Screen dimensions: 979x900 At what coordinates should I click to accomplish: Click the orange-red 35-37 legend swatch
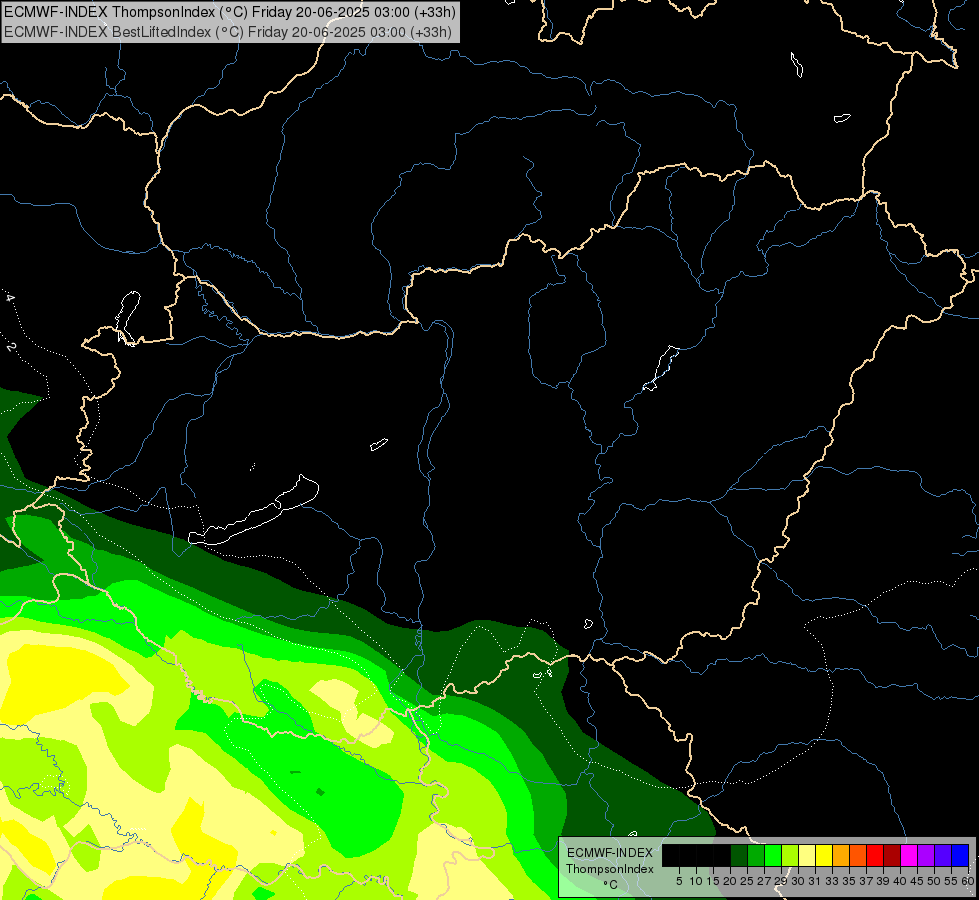(x=858, y=855)
